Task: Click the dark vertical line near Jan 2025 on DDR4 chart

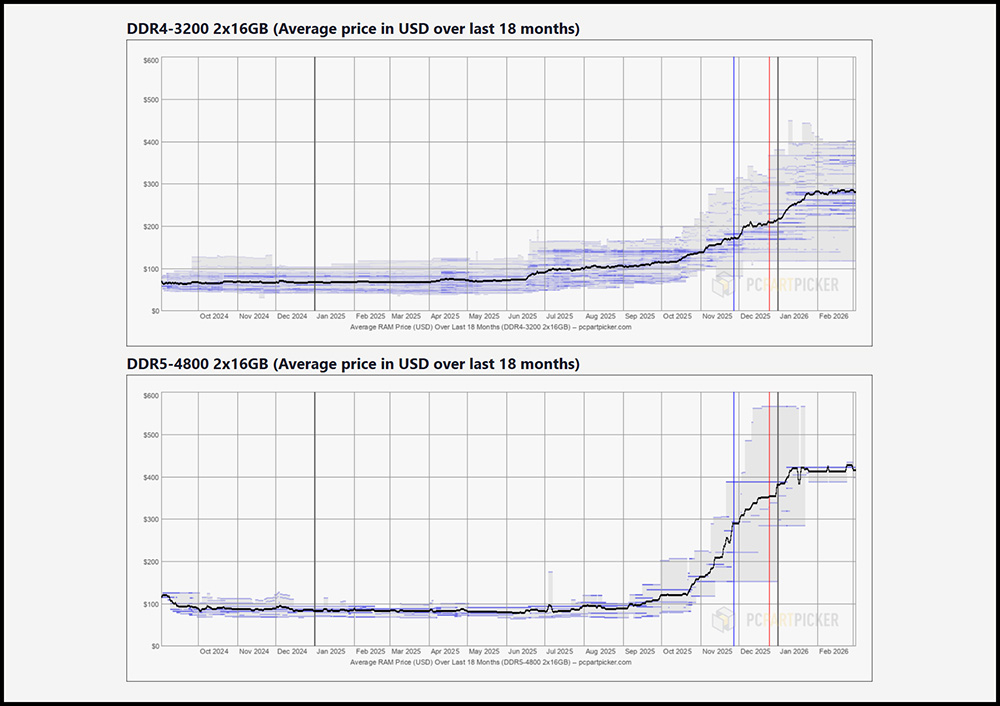Action: (x=316, y=180)
